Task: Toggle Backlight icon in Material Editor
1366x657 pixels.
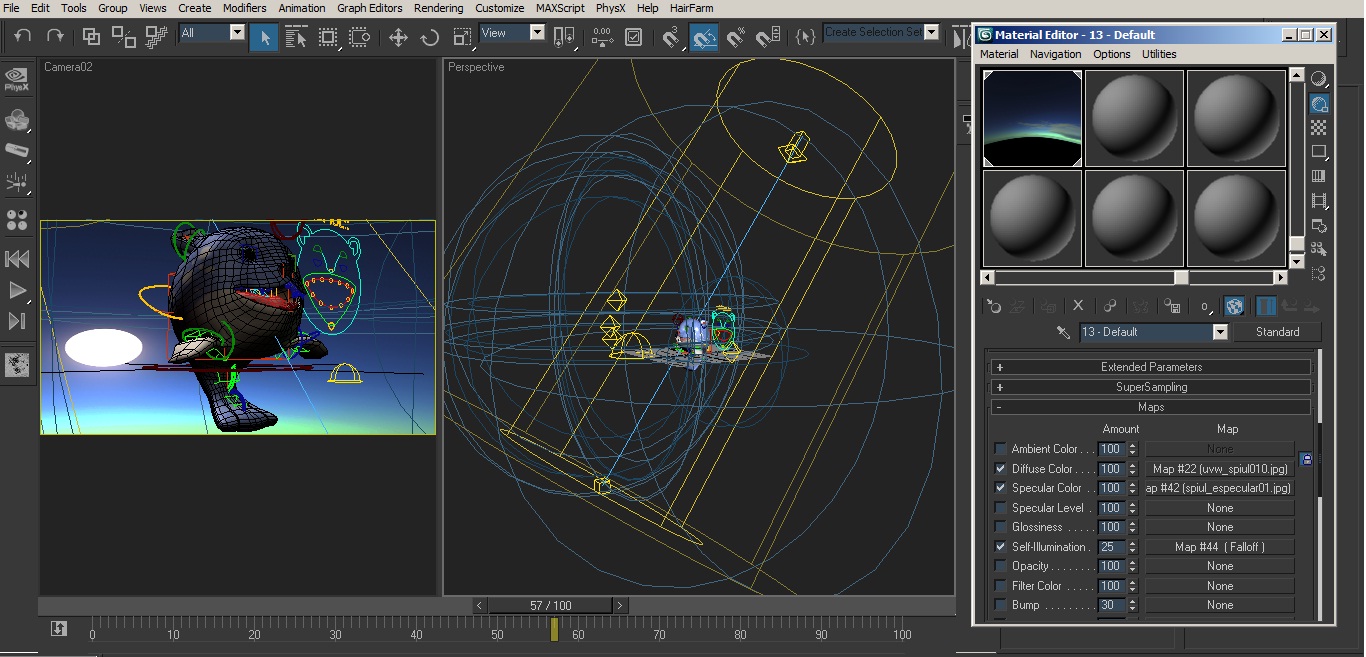Action: point(1319,103)
